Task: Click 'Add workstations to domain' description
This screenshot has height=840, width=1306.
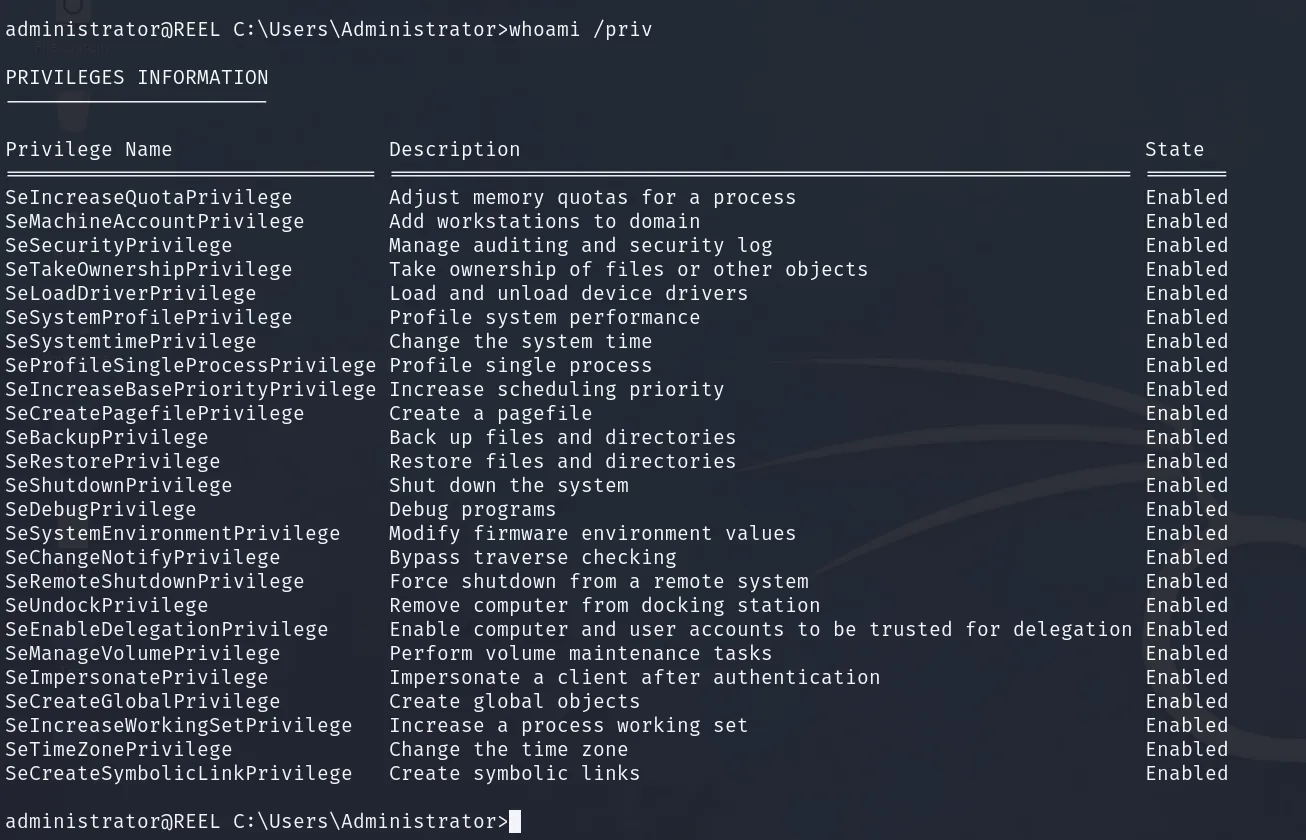Action: (x=545, y=221)
